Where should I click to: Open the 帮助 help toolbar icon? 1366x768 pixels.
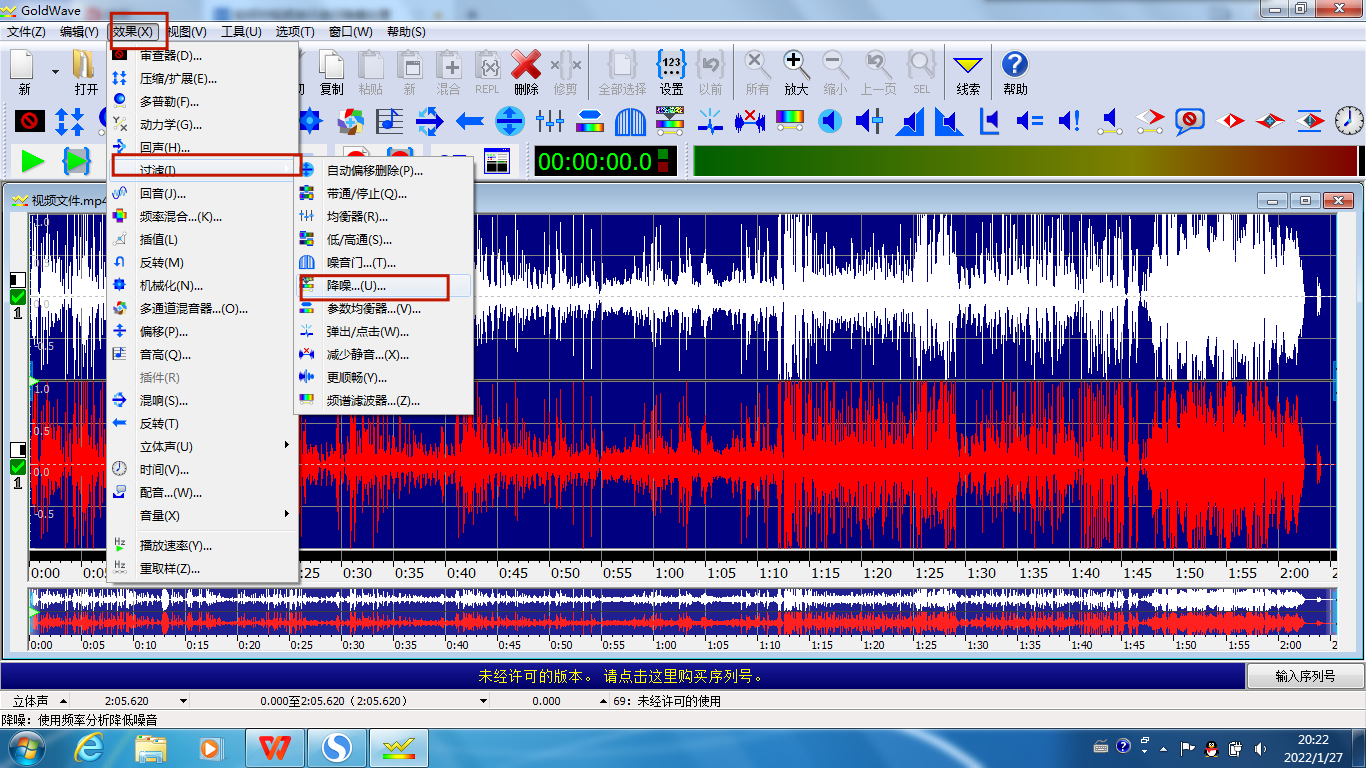point(1015,72)
